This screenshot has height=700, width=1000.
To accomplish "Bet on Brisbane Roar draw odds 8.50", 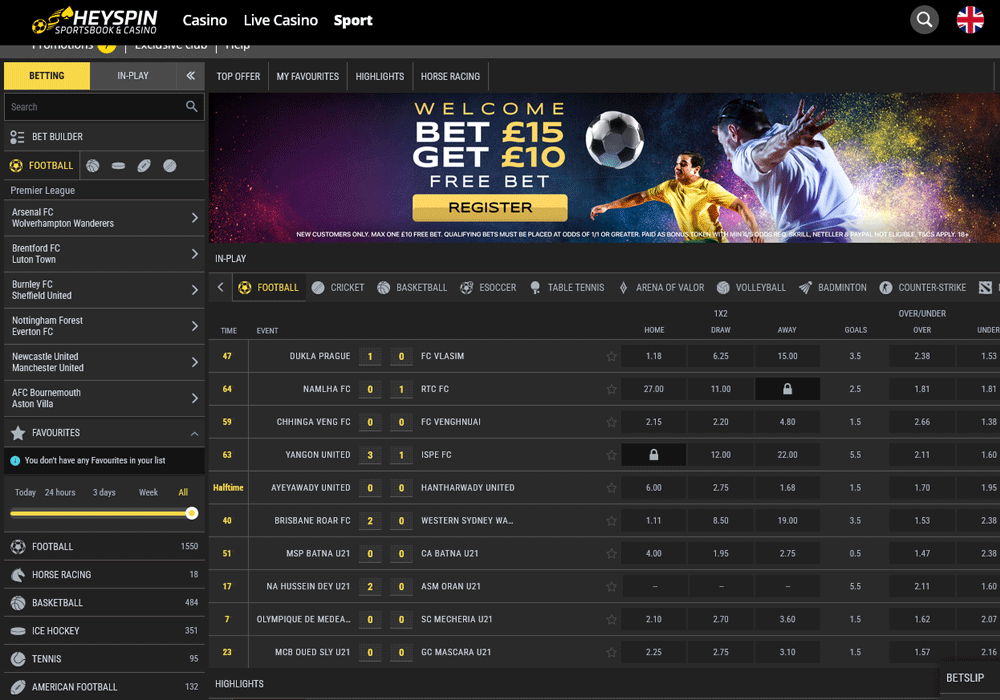I will (x=721, y=520).
